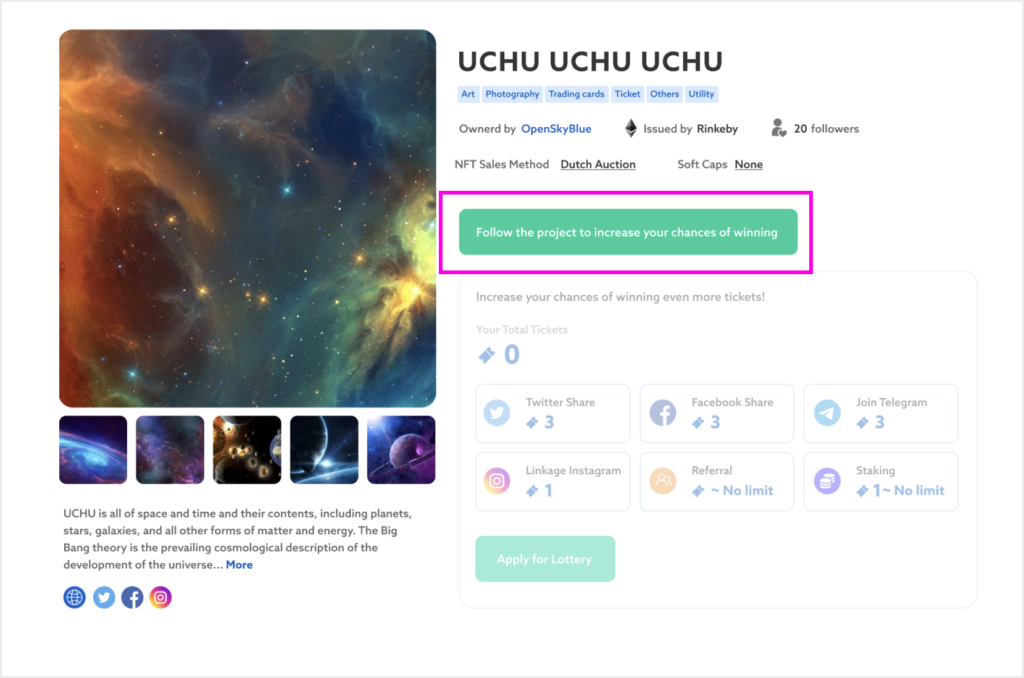Open the website globe icon below description
This screenshot has width=1024, height=678.
point(74,597)
